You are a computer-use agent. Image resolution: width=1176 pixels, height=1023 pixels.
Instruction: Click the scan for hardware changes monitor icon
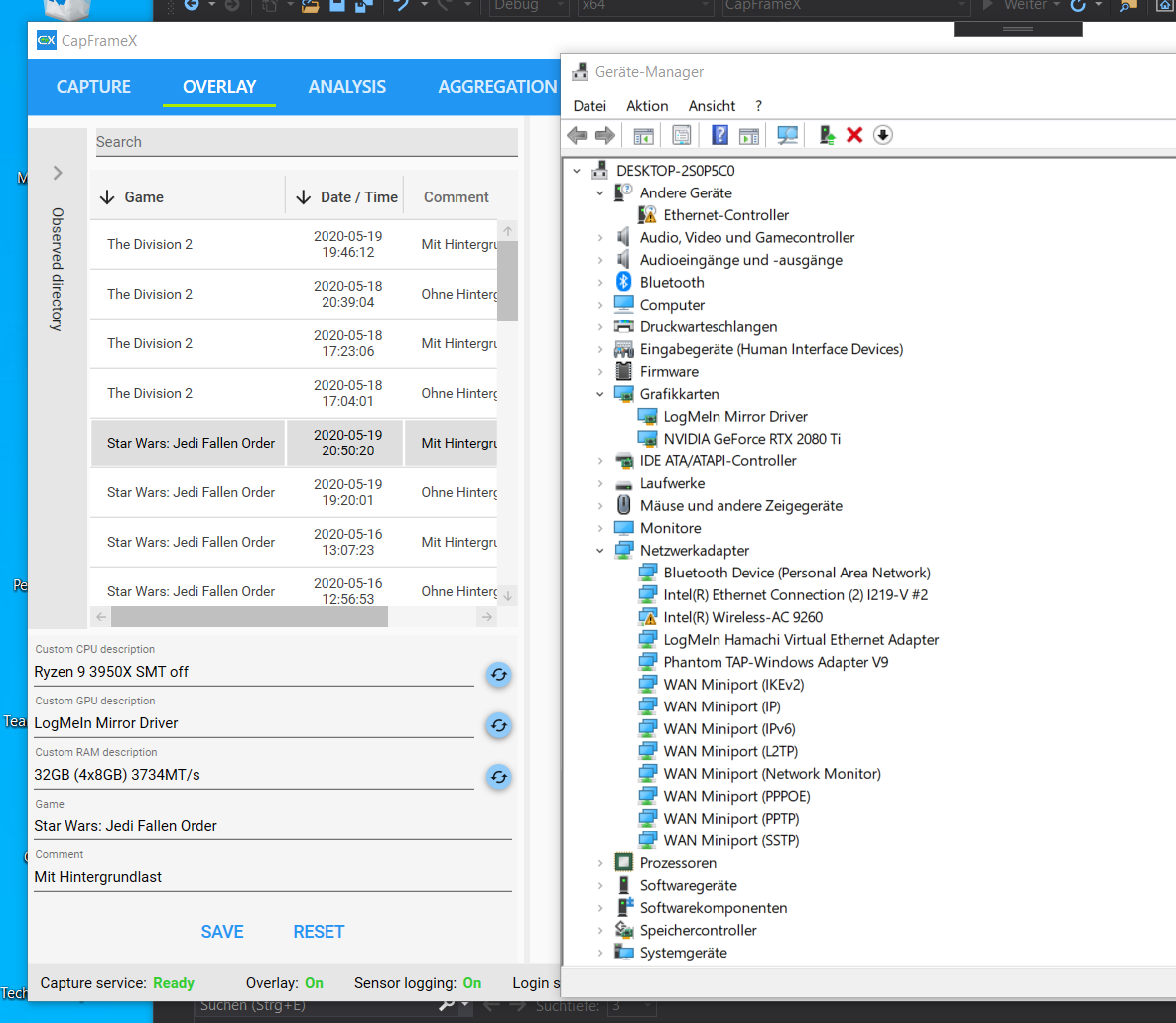point(788,135)
